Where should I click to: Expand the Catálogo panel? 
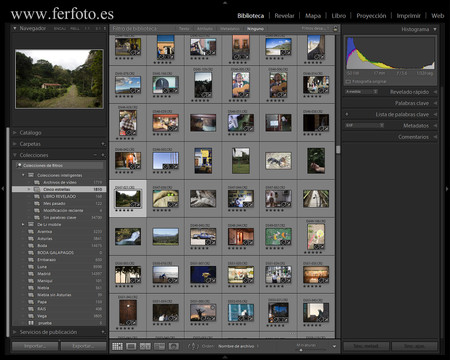click(x=15, y=133)
